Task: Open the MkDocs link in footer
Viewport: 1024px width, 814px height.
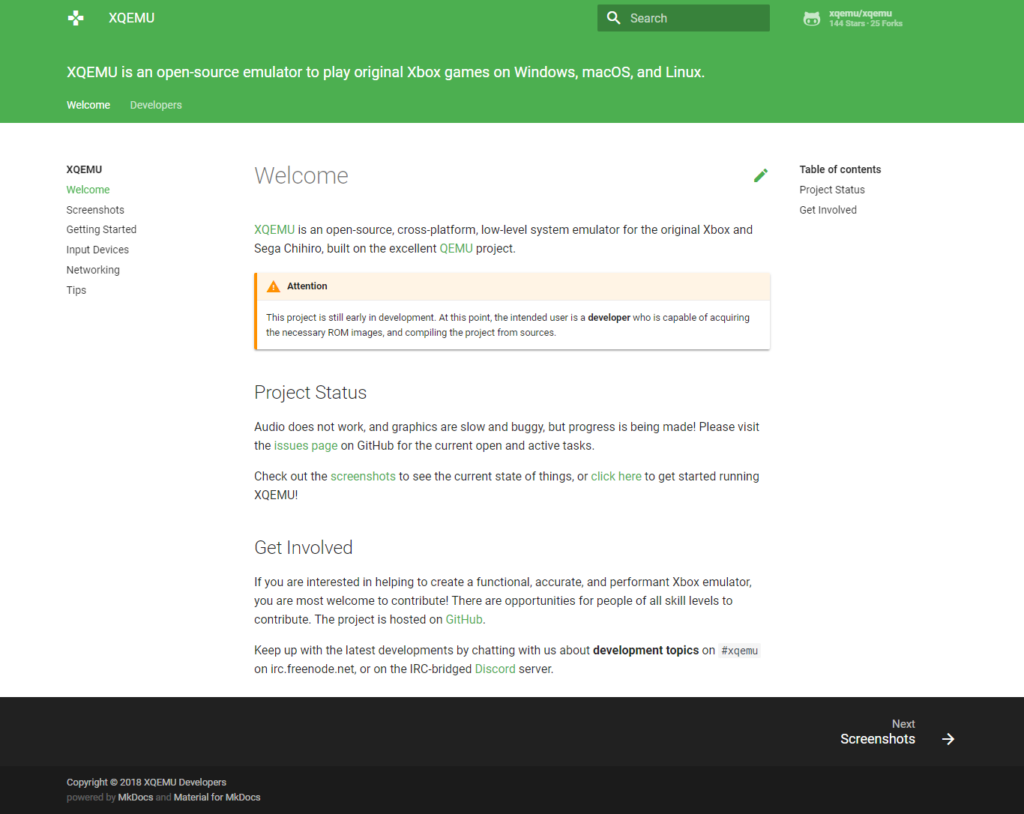Action: point(136,798)
